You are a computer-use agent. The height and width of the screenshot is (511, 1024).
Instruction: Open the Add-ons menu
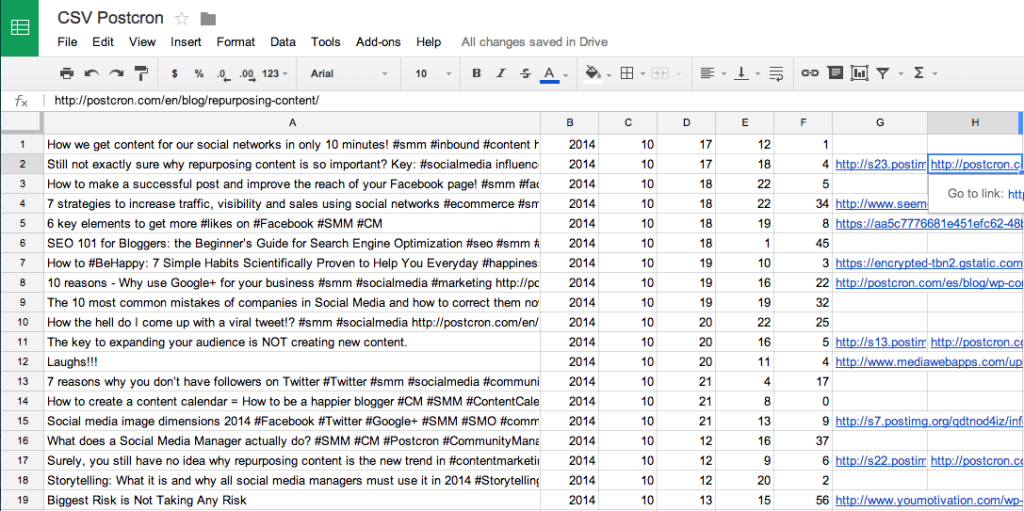378,42
